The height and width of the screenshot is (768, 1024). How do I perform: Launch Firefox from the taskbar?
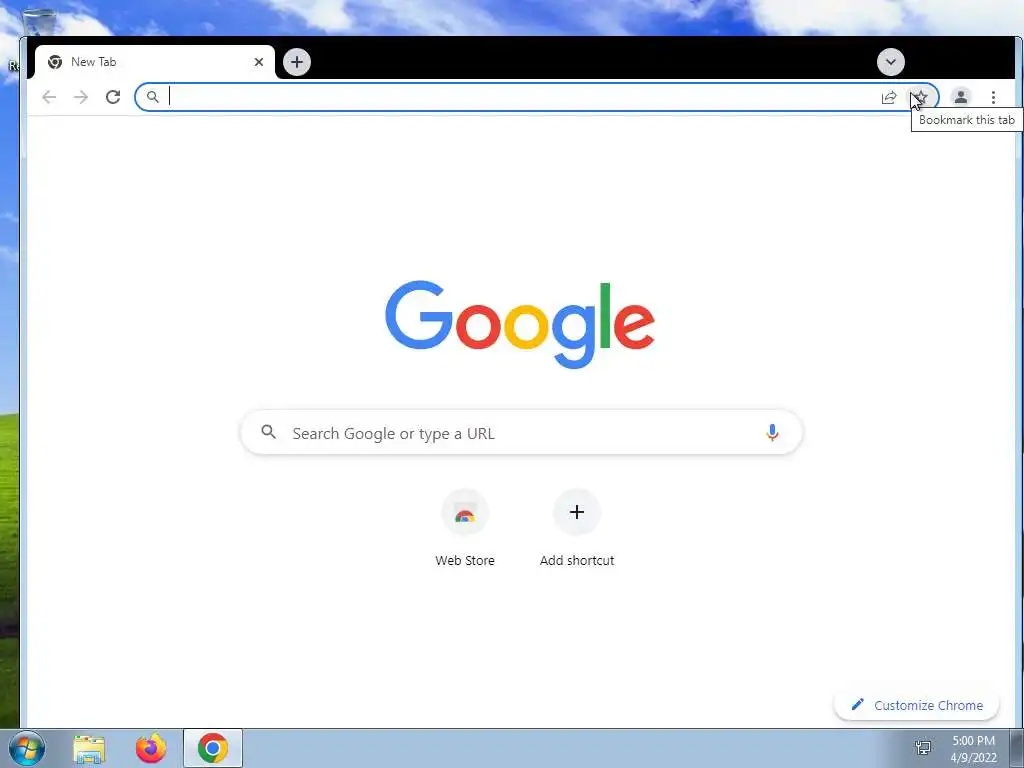(x=151, y=748)
